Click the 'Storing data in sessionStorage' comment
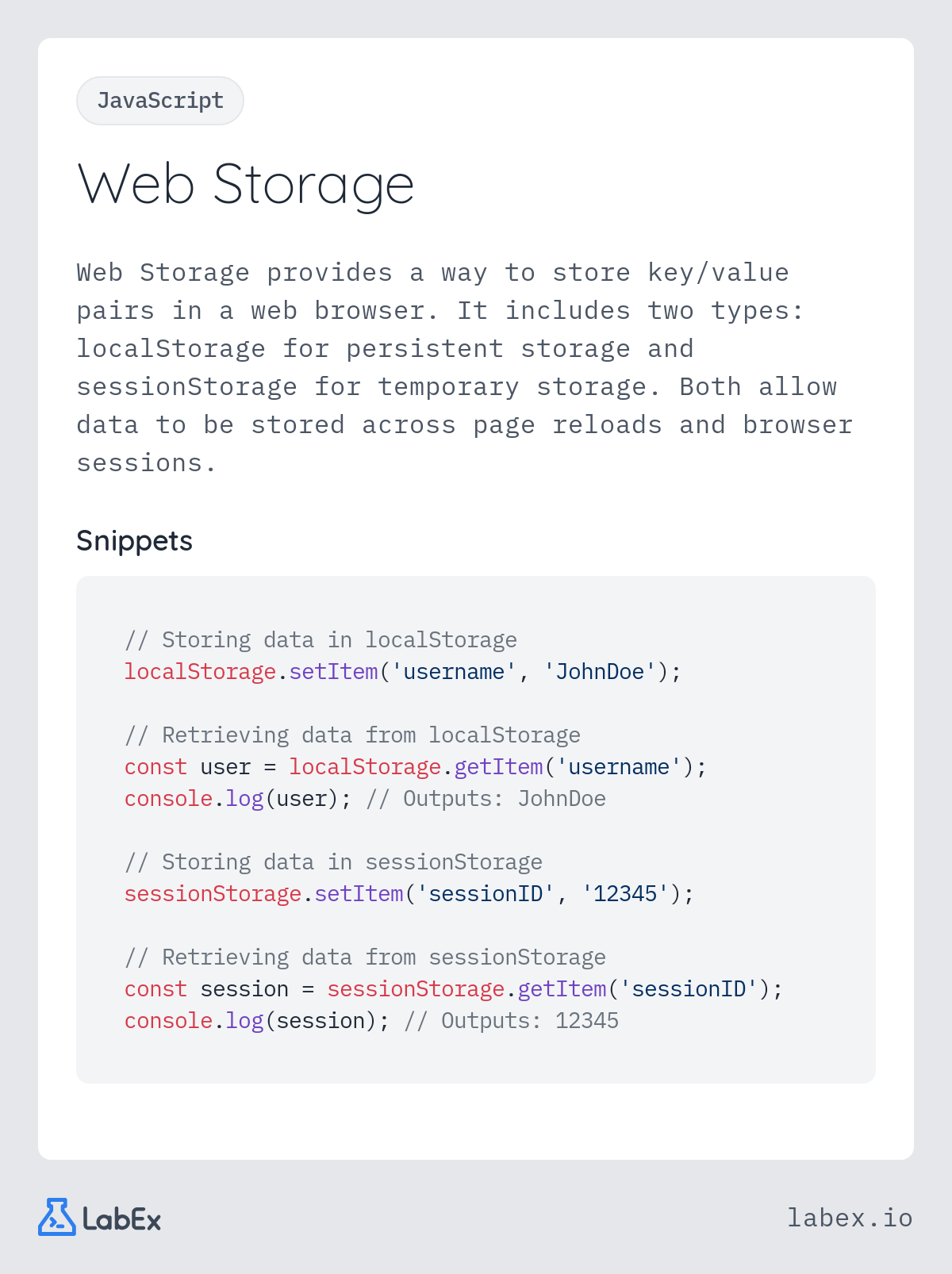This screenshot has width=952, height=1274. [x=333, y=862]
